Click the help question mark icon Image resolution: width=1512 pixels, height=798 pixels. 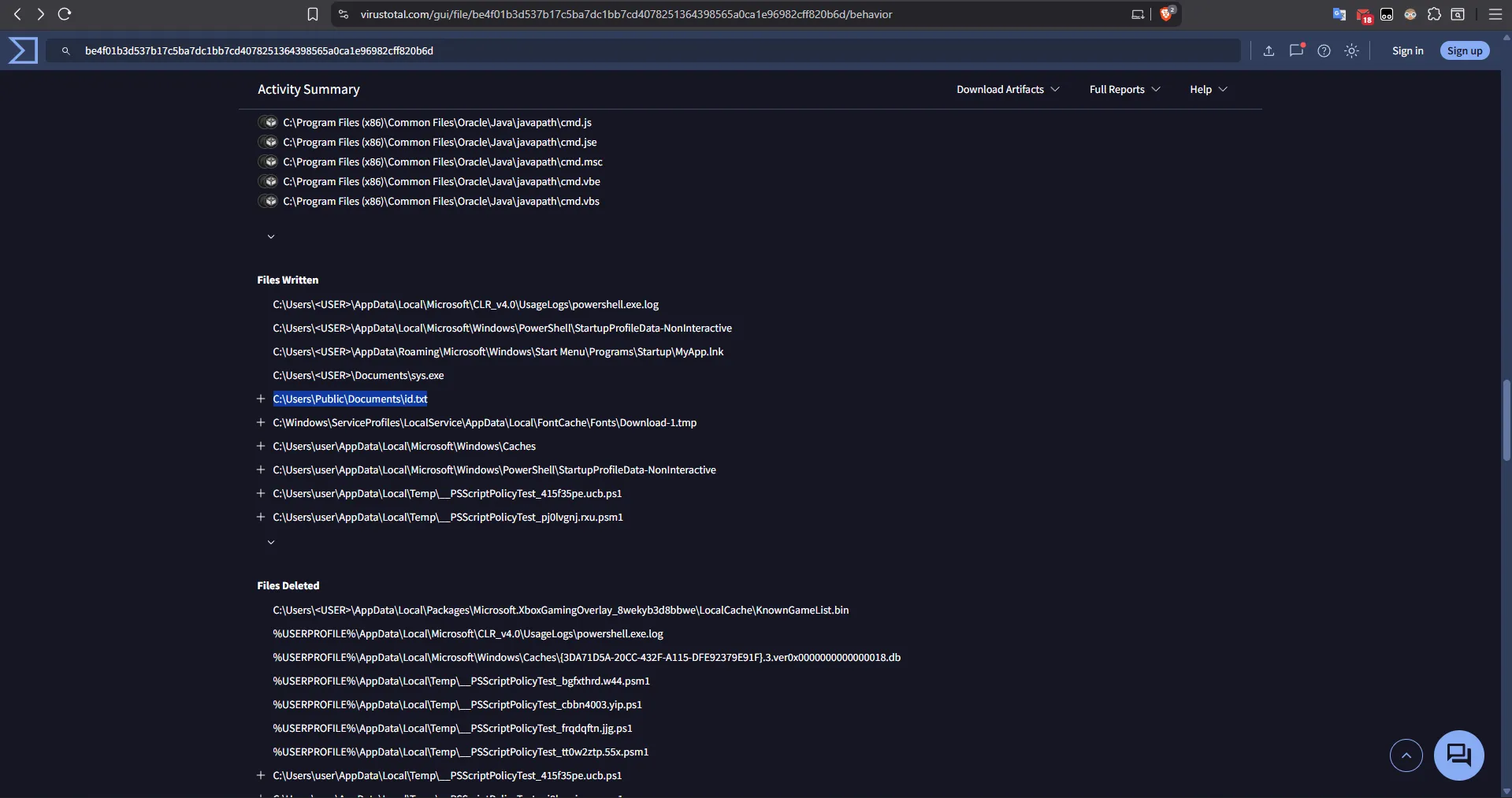point(1324,50)
